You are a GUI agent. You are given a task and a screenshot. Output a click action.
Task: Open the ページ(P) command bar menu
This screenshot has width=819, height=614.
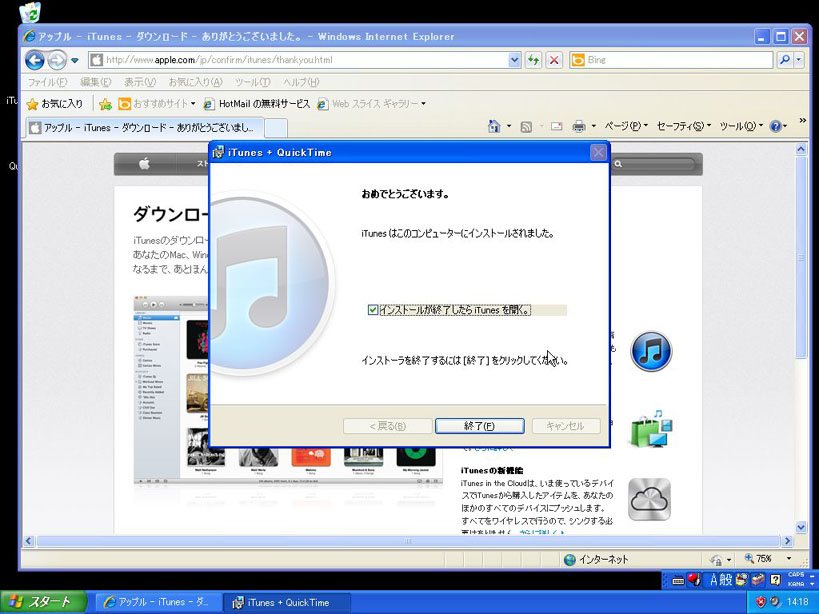pos(626,126)
